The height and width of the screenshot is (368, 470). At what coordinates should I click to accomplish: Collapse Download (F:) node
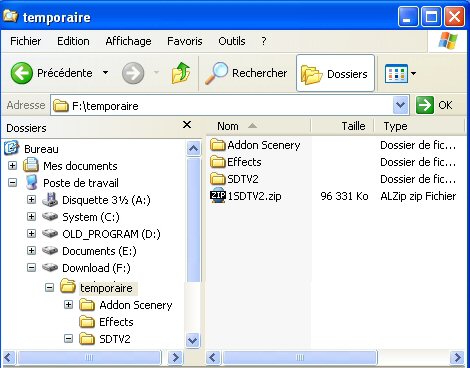click(x=31, y=267)
